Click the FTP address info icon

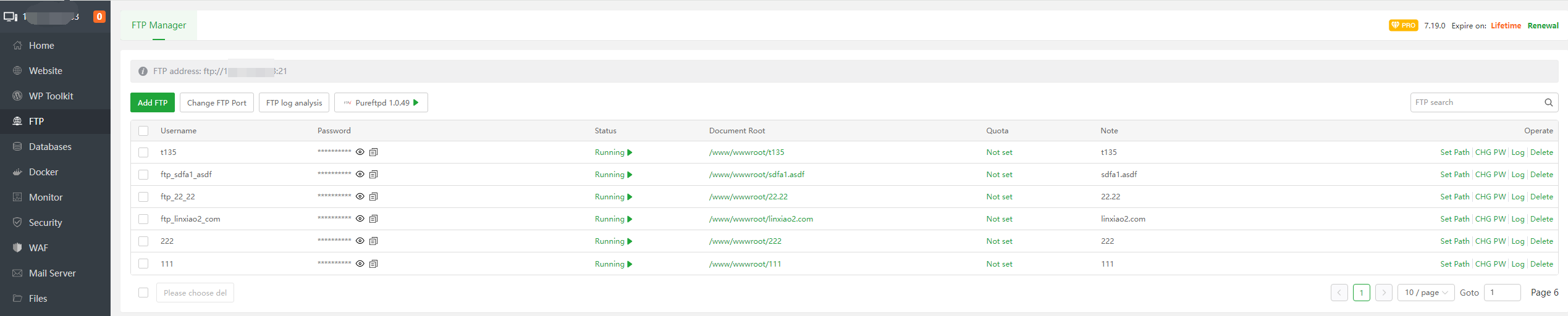pos(143,72)
